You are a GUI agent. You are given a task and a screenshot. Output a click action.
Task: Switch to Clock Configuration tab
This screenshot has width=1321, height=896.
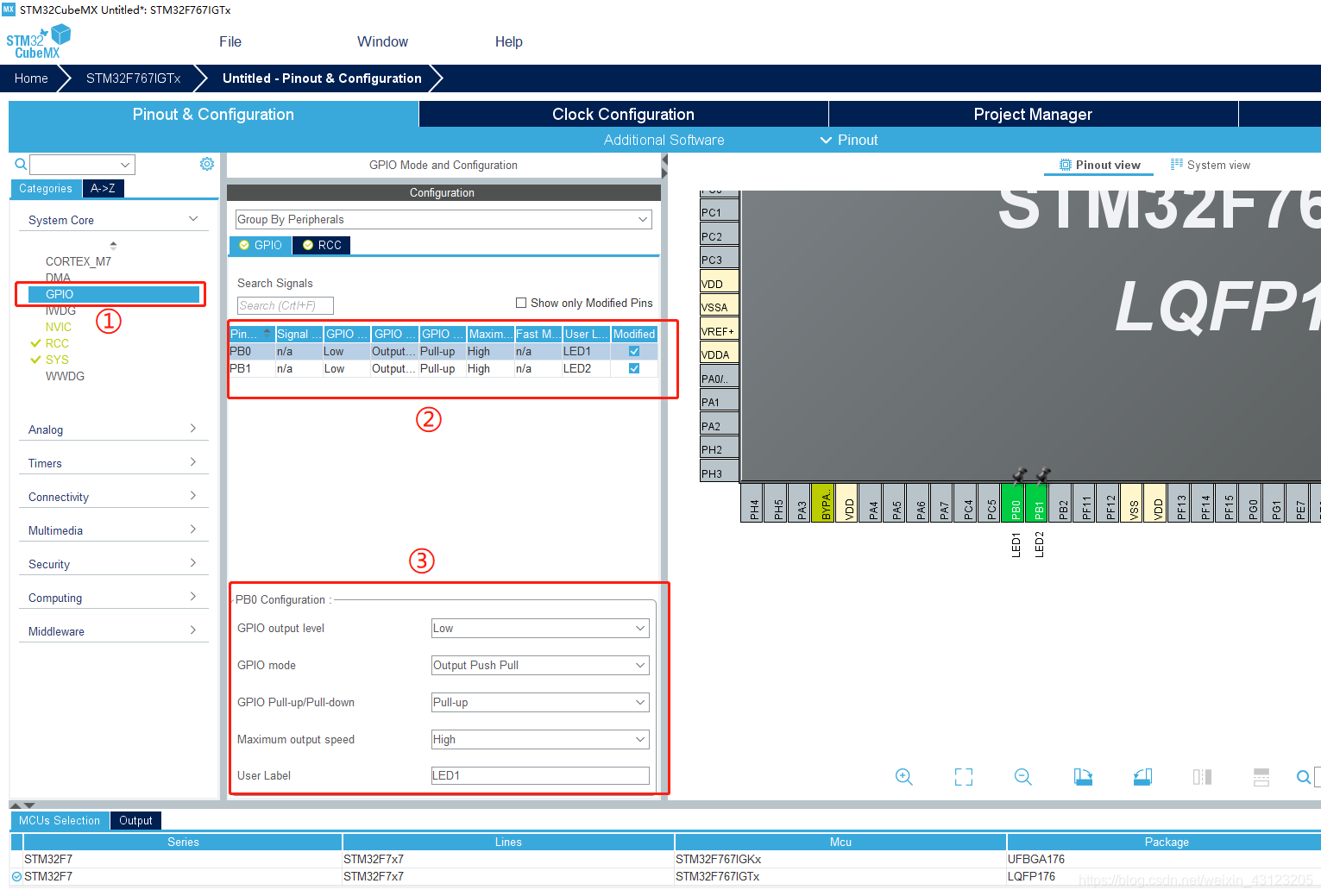point(623,114)
